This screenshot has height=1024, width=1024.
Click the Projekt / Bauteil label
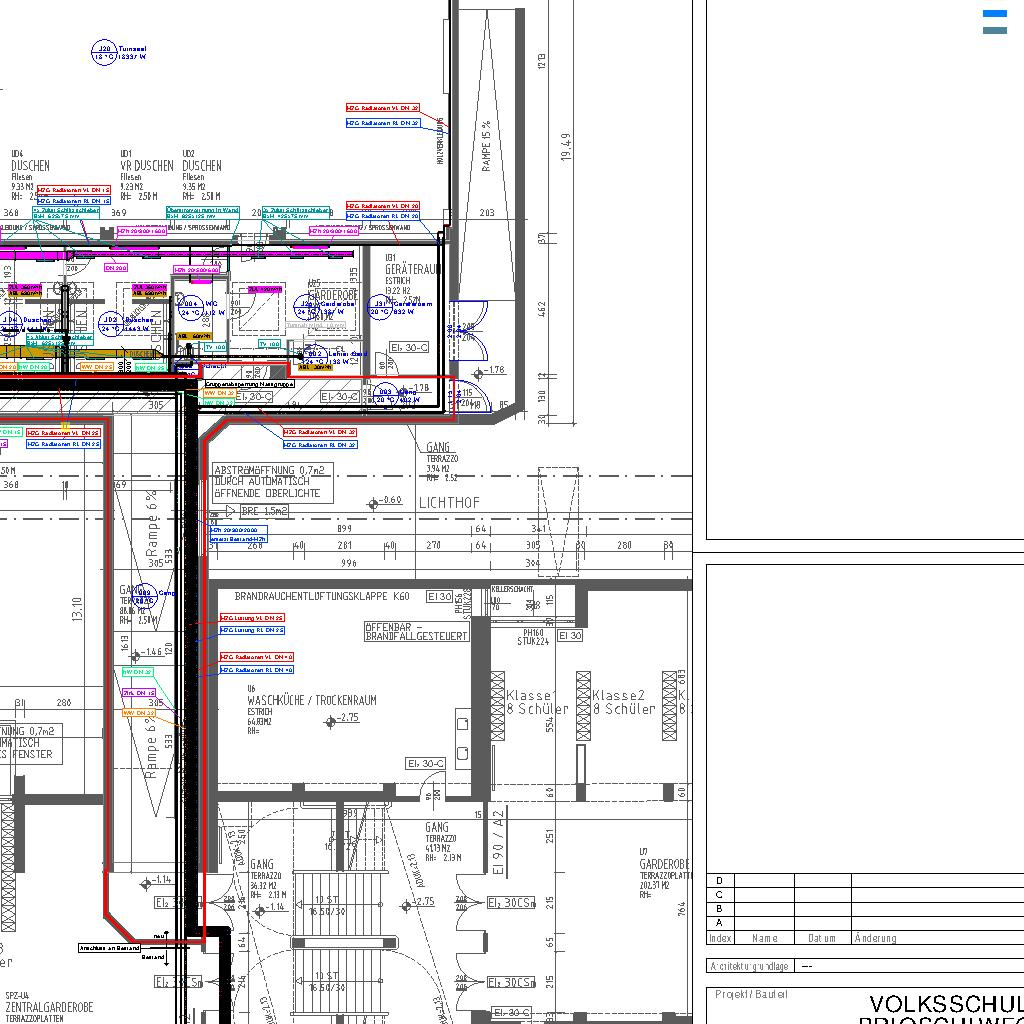click(751, 994)
